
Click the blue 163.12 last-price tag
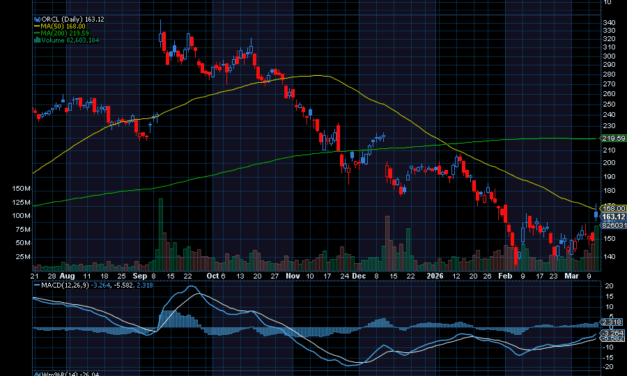pyautogui.click(x=613, y=217)
